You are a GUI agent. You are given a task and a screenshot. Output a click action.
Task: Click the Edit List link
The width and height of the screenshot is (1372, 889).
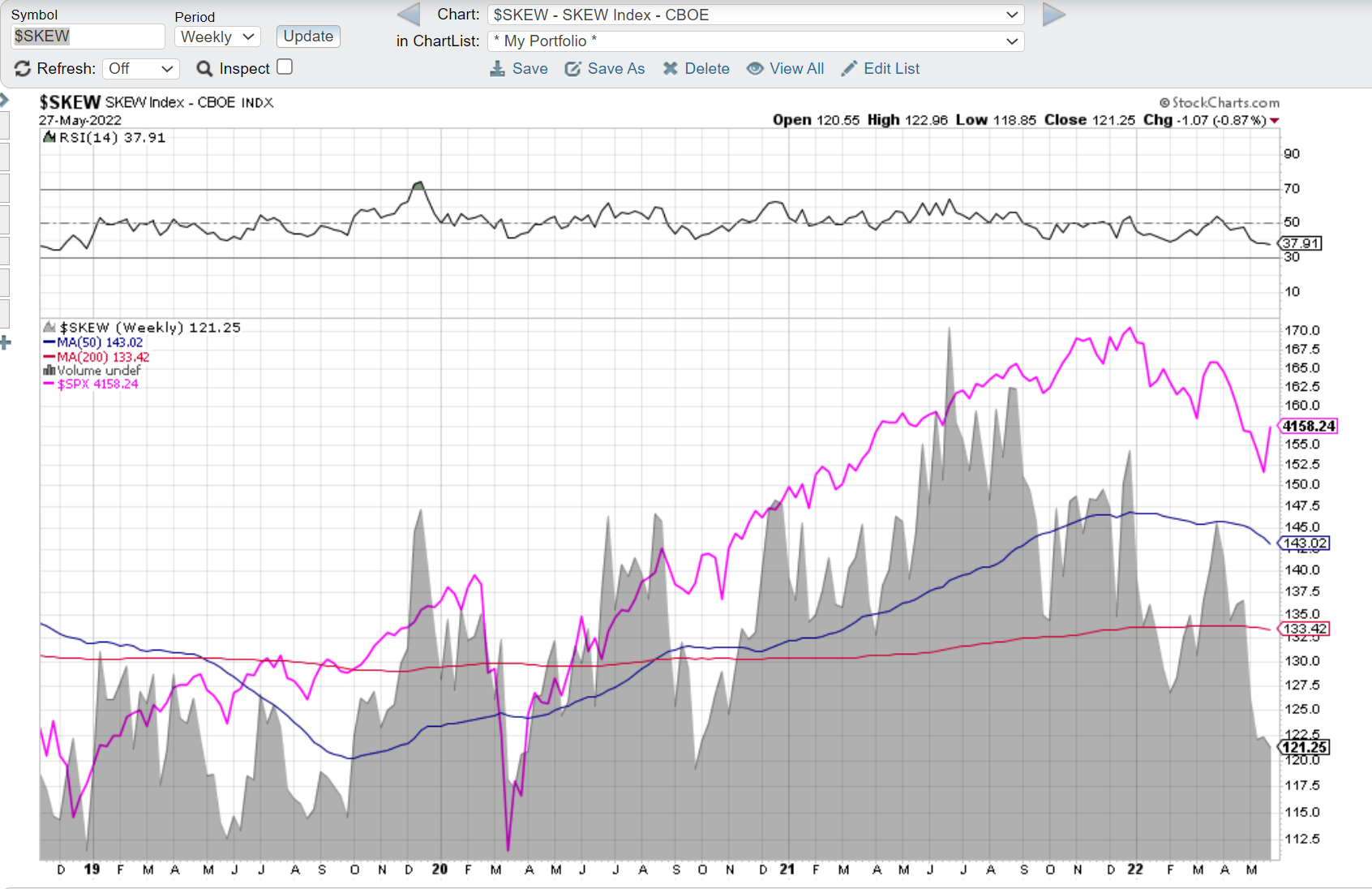point(892,69)
